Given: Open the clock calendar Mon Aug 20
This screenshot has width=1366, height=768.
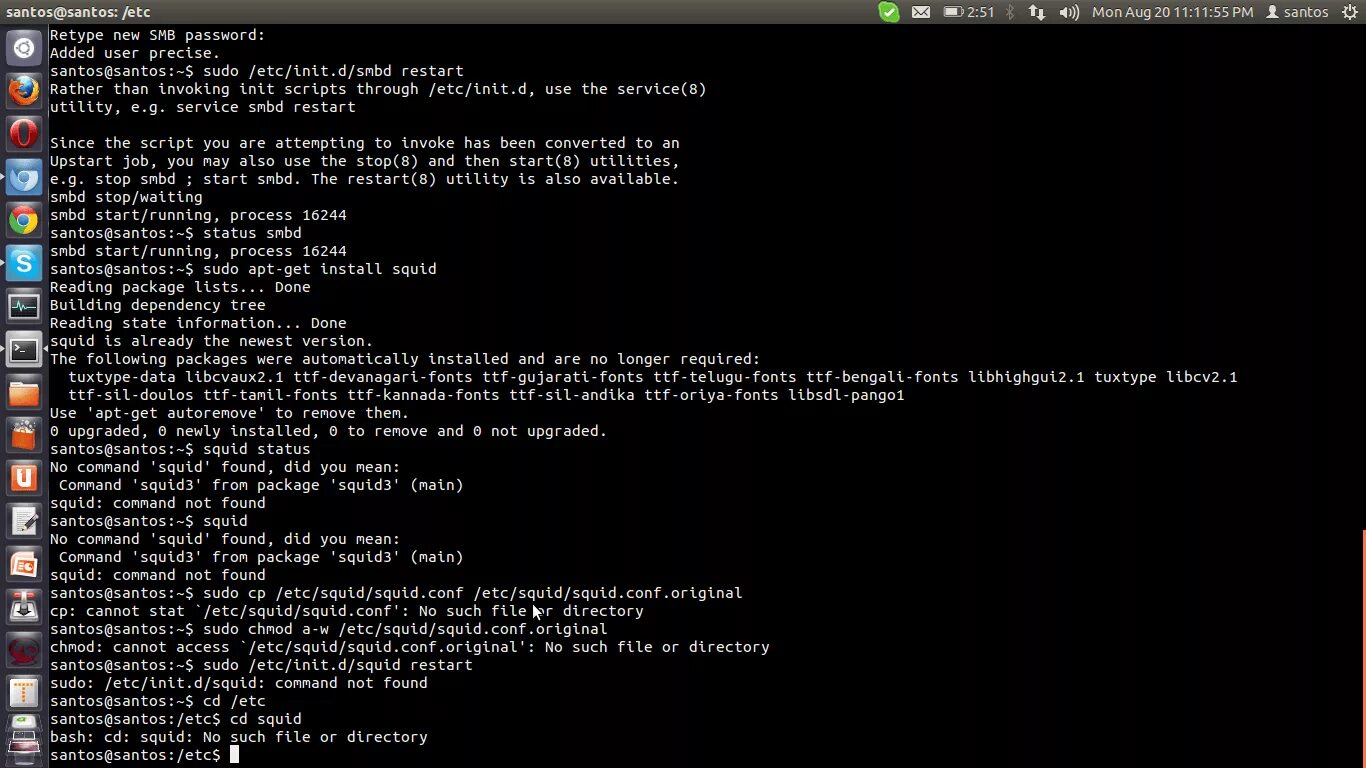Looking at the screenshot, I should [x=1172, y=12].
